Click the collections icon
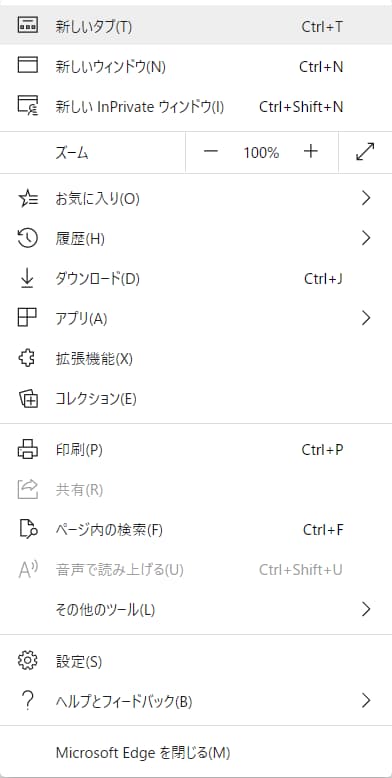 pos(28,398)
